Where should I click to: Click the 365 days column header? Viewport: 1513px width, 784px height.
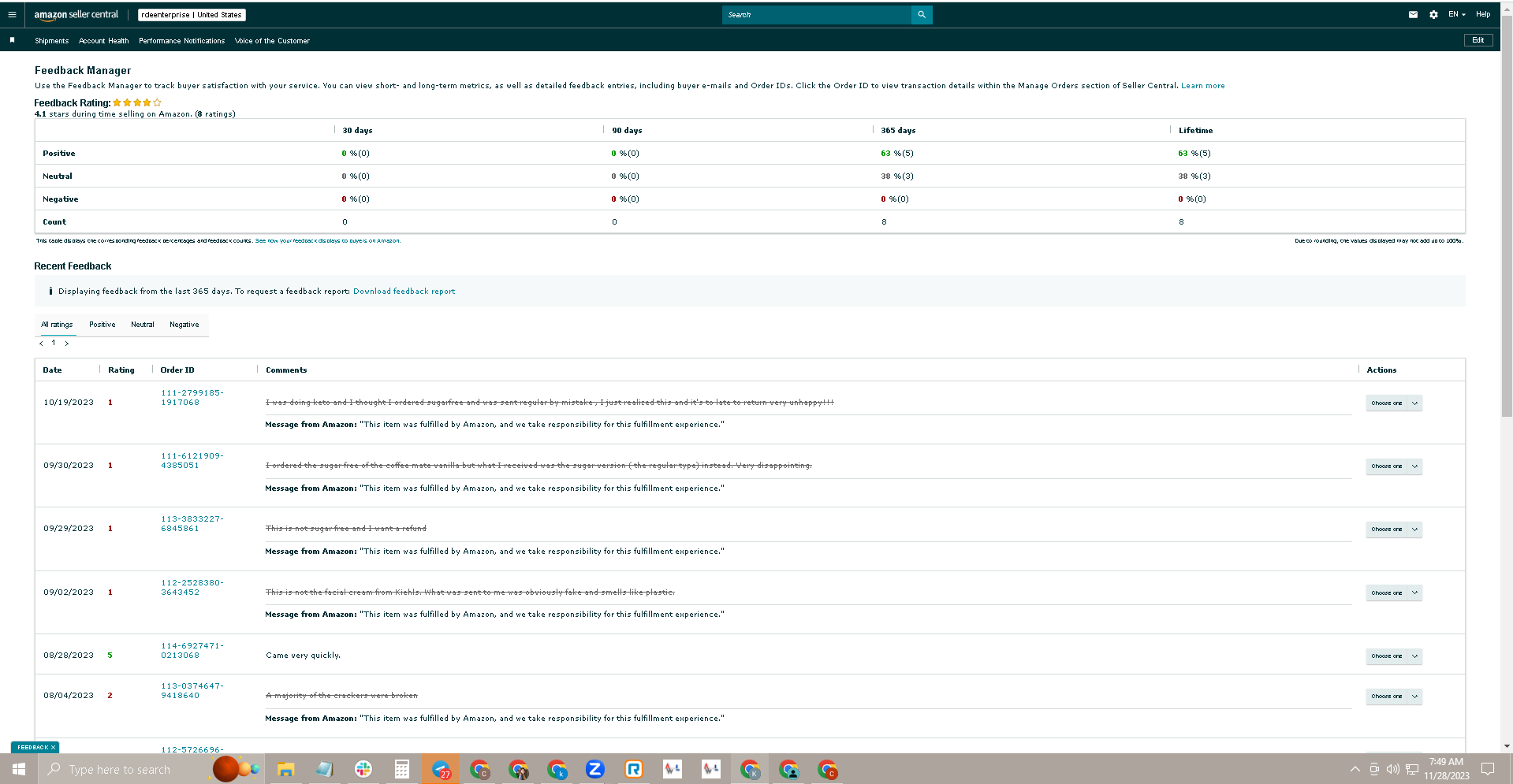pos(899,131)
